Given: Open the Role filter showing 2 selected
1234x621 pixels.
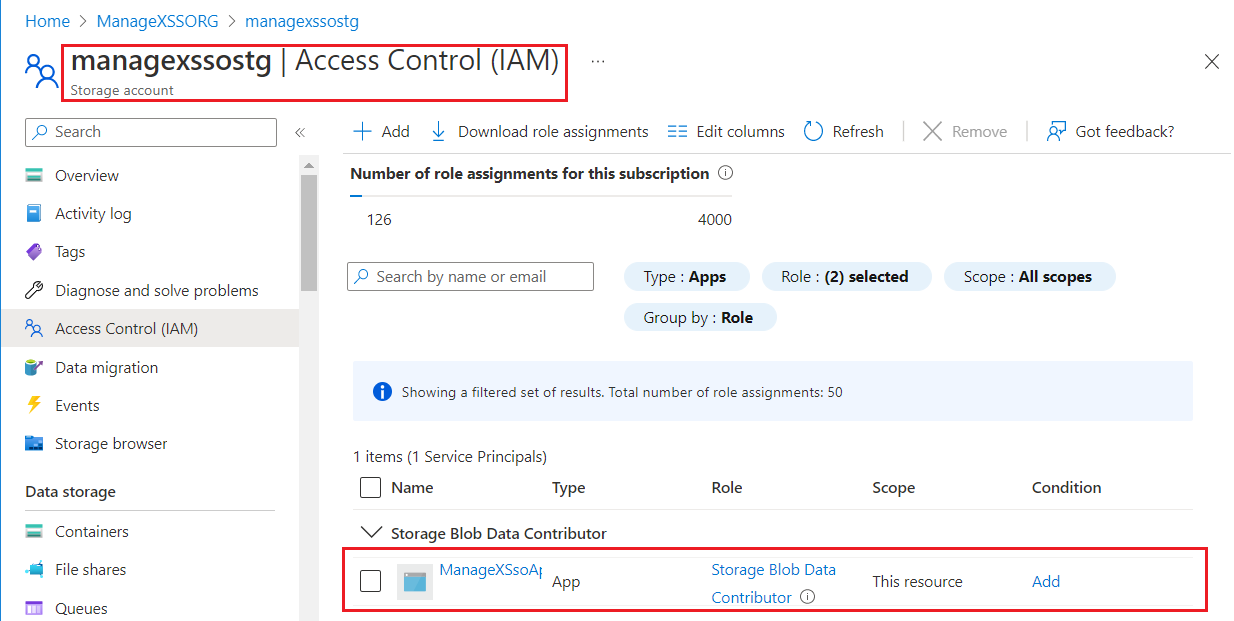Looking at the screenshot, I should (846, 276).
